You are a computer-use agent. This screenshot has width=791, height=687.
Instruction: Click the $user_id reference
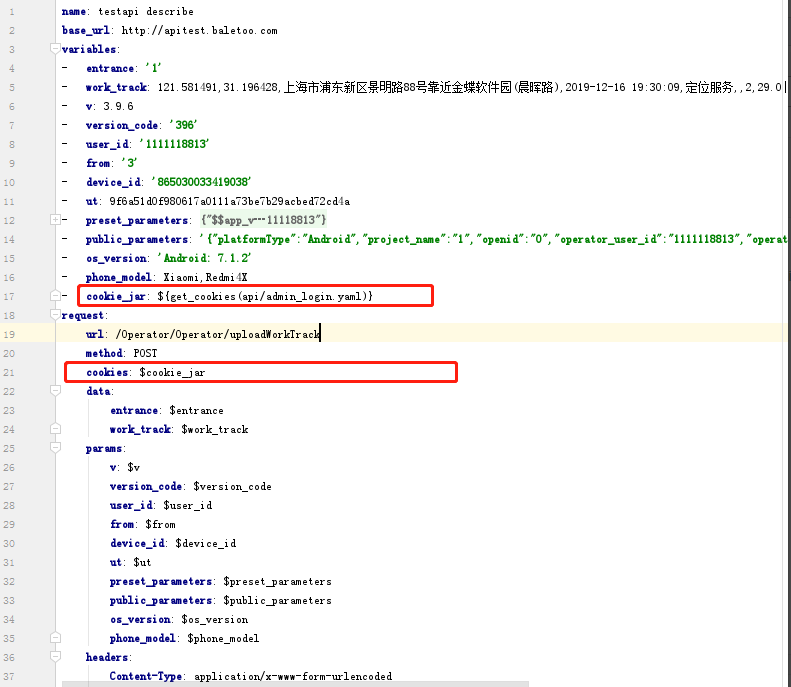click(x=188, y=505)
